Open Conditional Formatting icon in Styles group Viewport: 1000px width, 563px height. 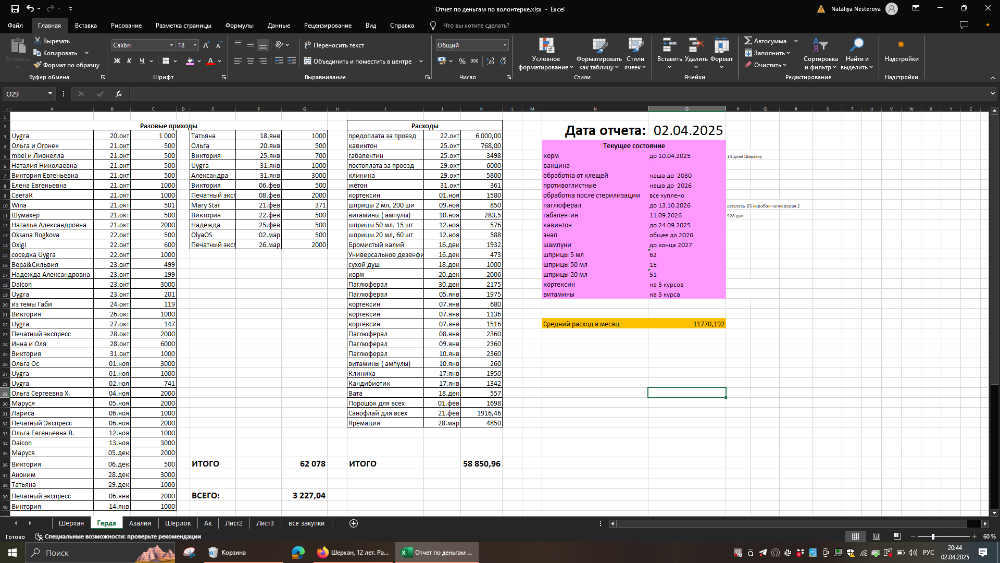pos(546,44)
